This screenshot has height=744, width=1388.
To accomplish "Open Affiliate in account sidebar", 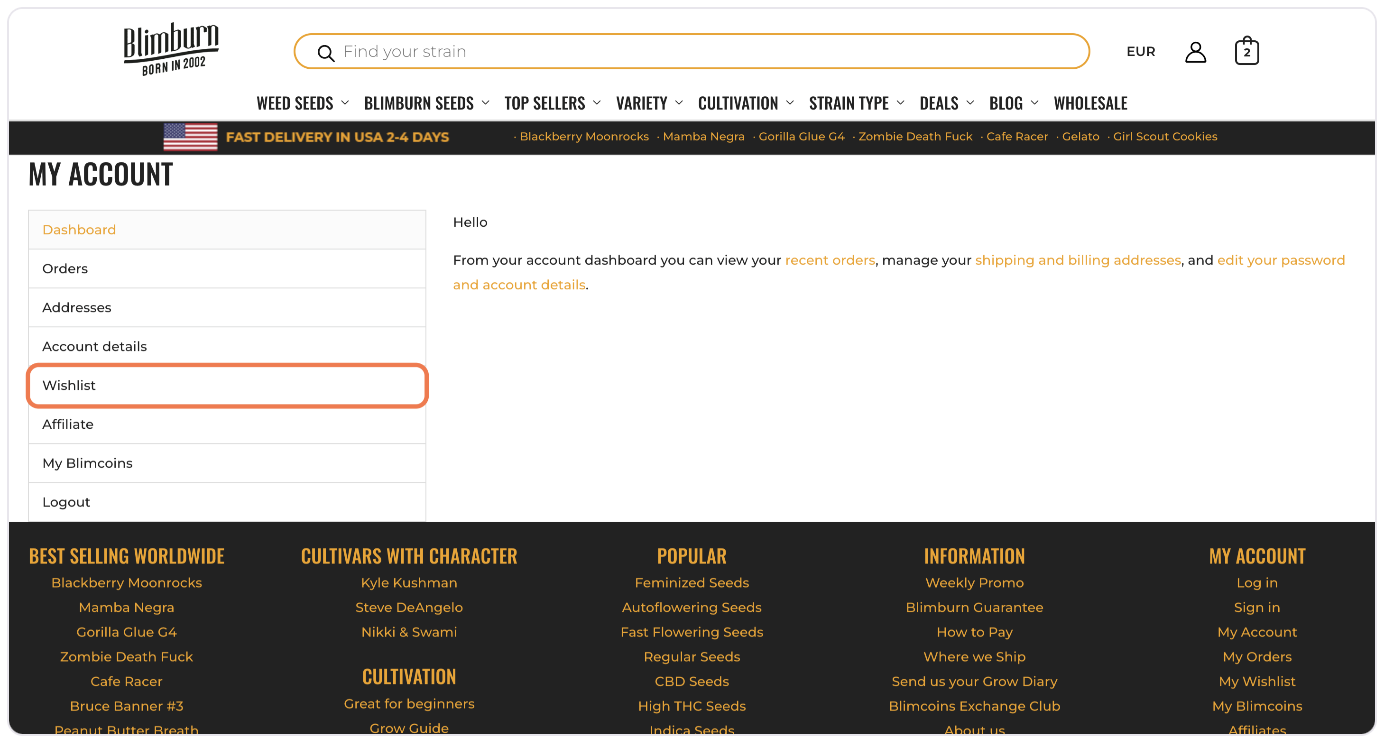I will point(227,425).
